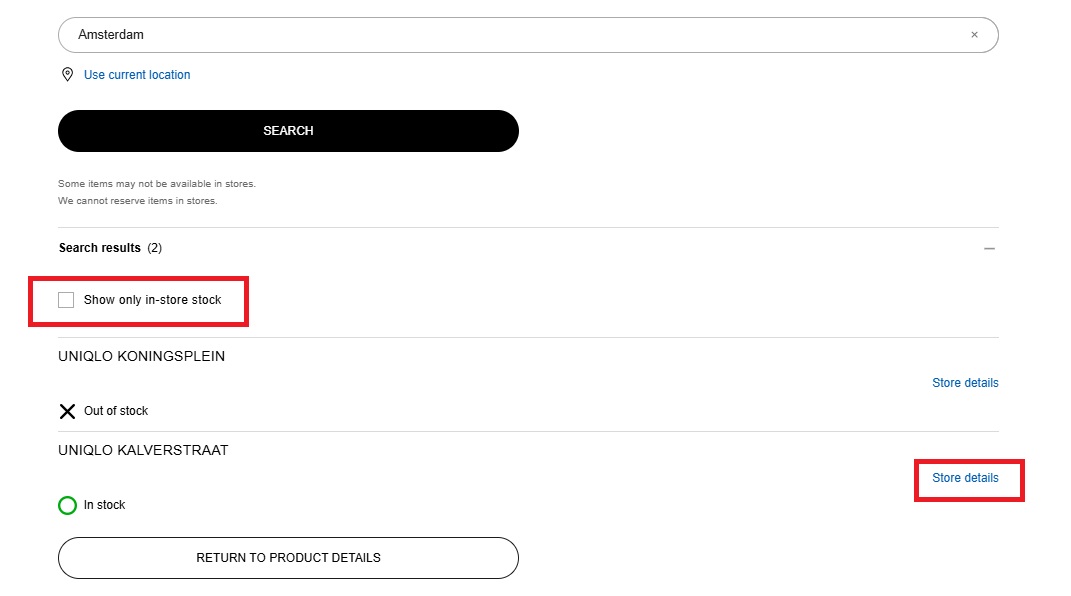1071x596 pixels.
Task: Return to product details
Action: pos(288,558)
